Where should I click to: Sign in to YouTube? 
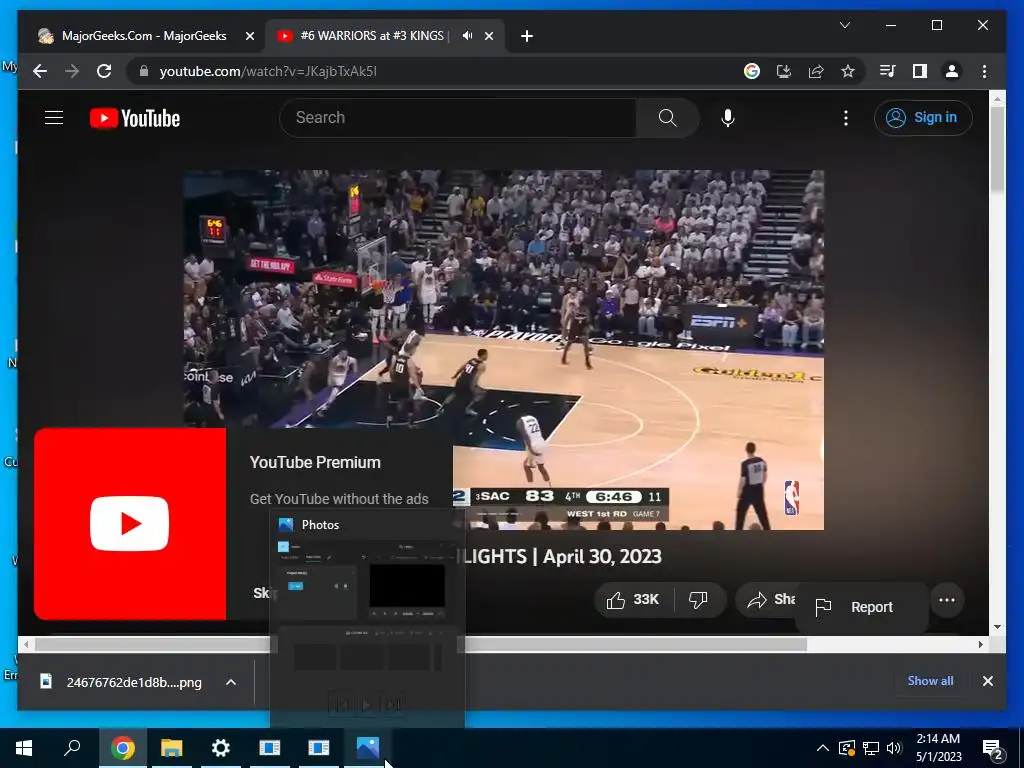(x=923, y=118)
